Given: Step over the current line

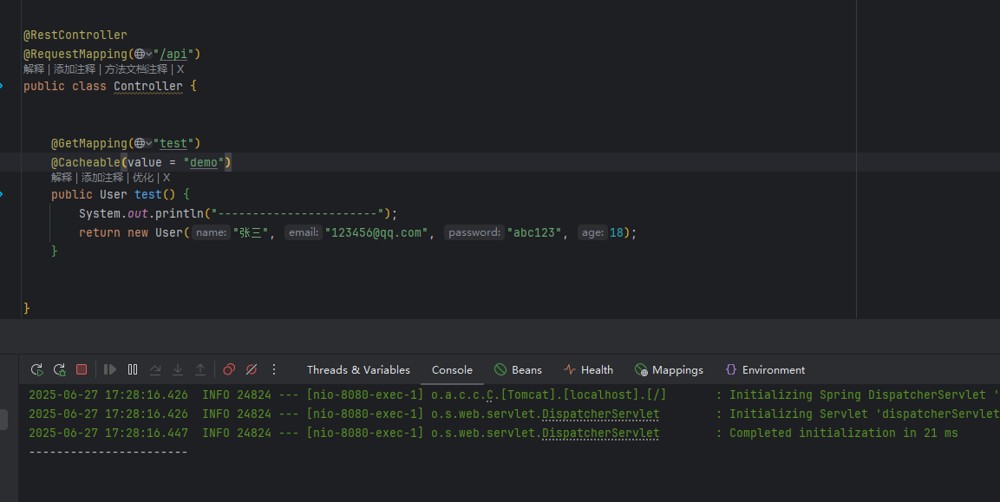Looking at the screenshot, I should 155,369.
